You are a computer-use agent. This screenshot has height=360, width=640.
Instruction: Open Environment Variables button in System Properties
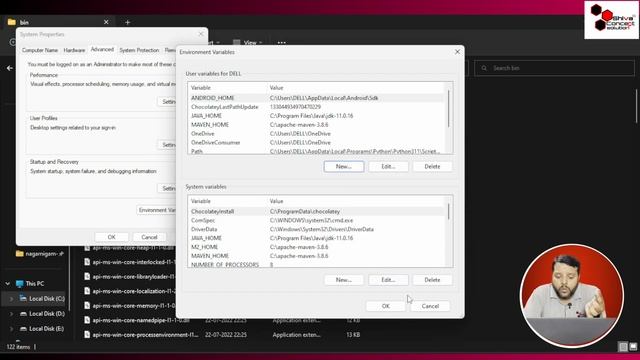(157, 210)
